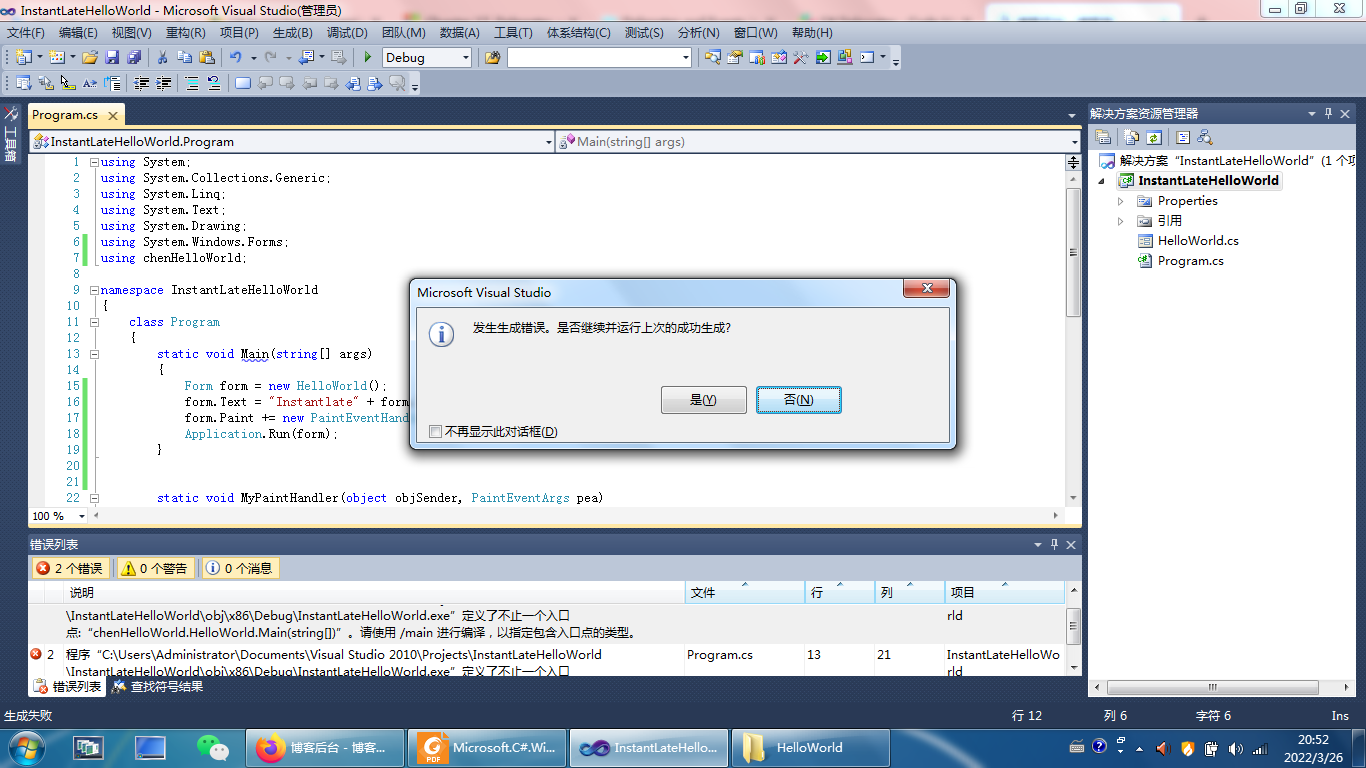
Task: Select the Program.cs error row, line 13
Action: 546,662
